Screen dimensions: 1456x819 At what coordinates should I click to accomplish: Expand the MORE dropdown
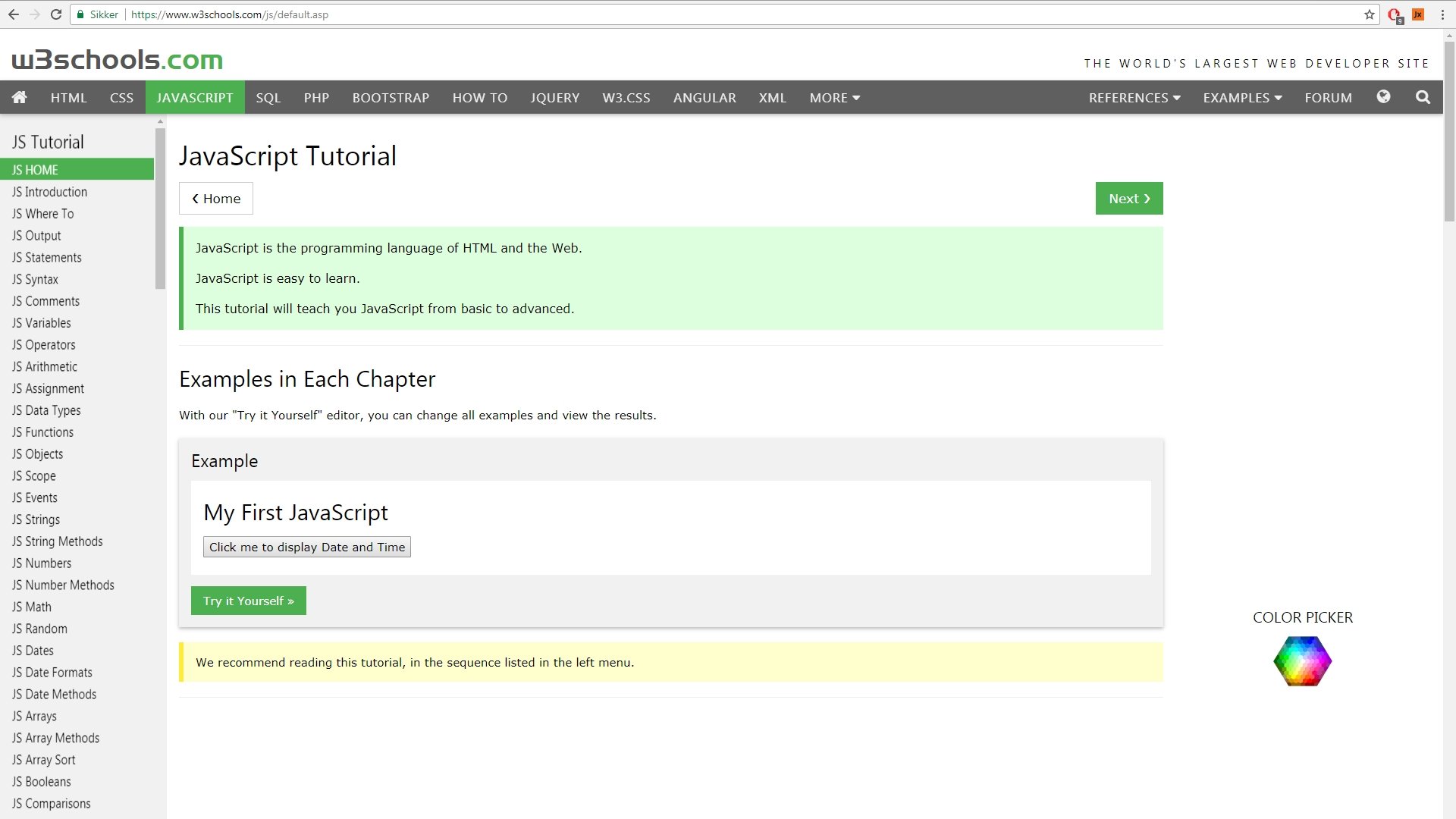pyautogui.click(x=834, y=98)
